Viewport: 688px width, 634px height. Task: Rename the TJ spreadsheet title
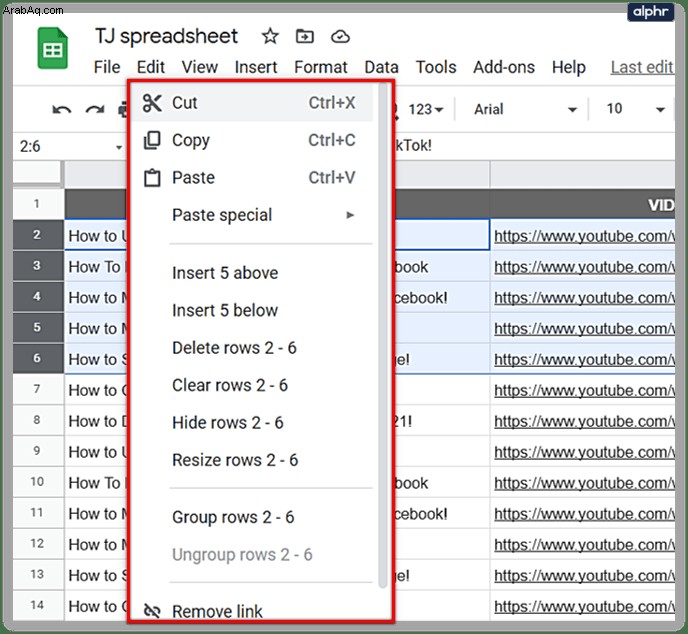coord(166,36)
